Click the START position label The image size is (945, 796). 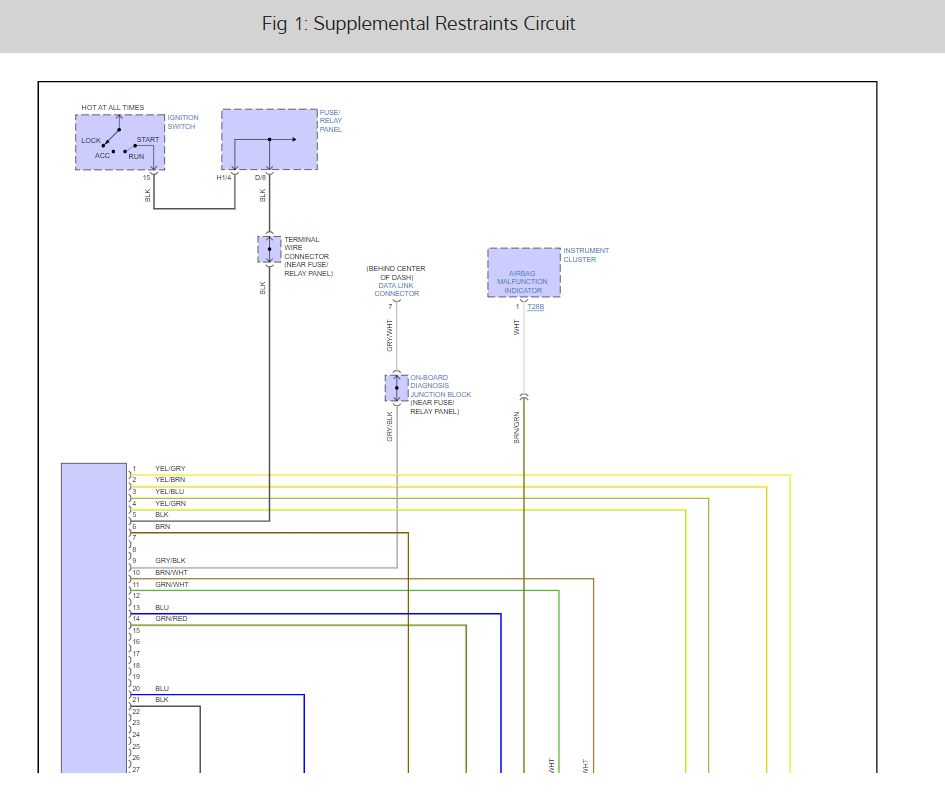pos(148,139)
